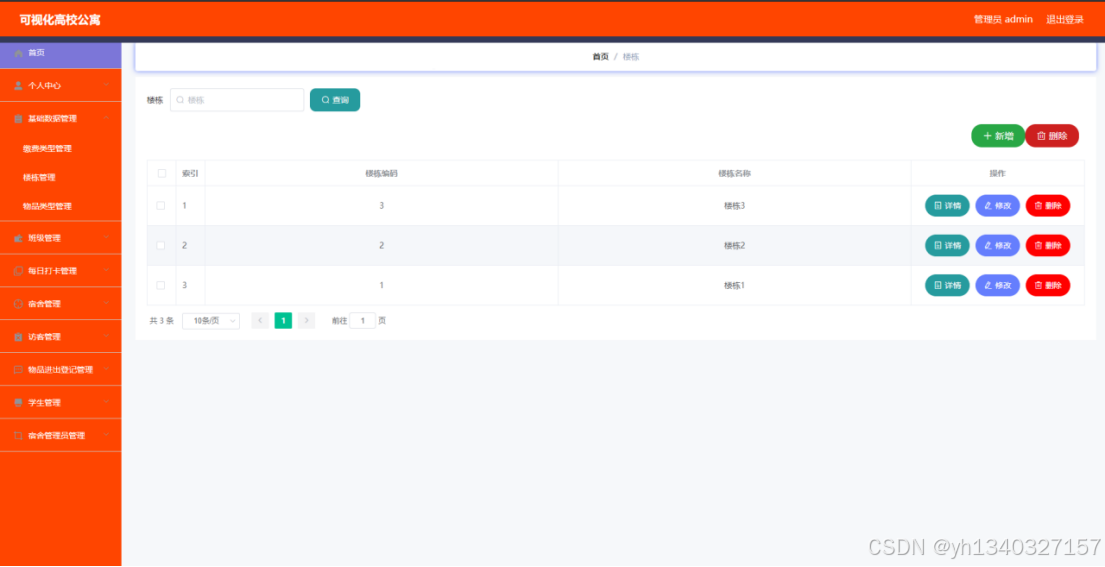
Task: Tick the checkbox for the 楼栋2 row
Action: [161, 245]
